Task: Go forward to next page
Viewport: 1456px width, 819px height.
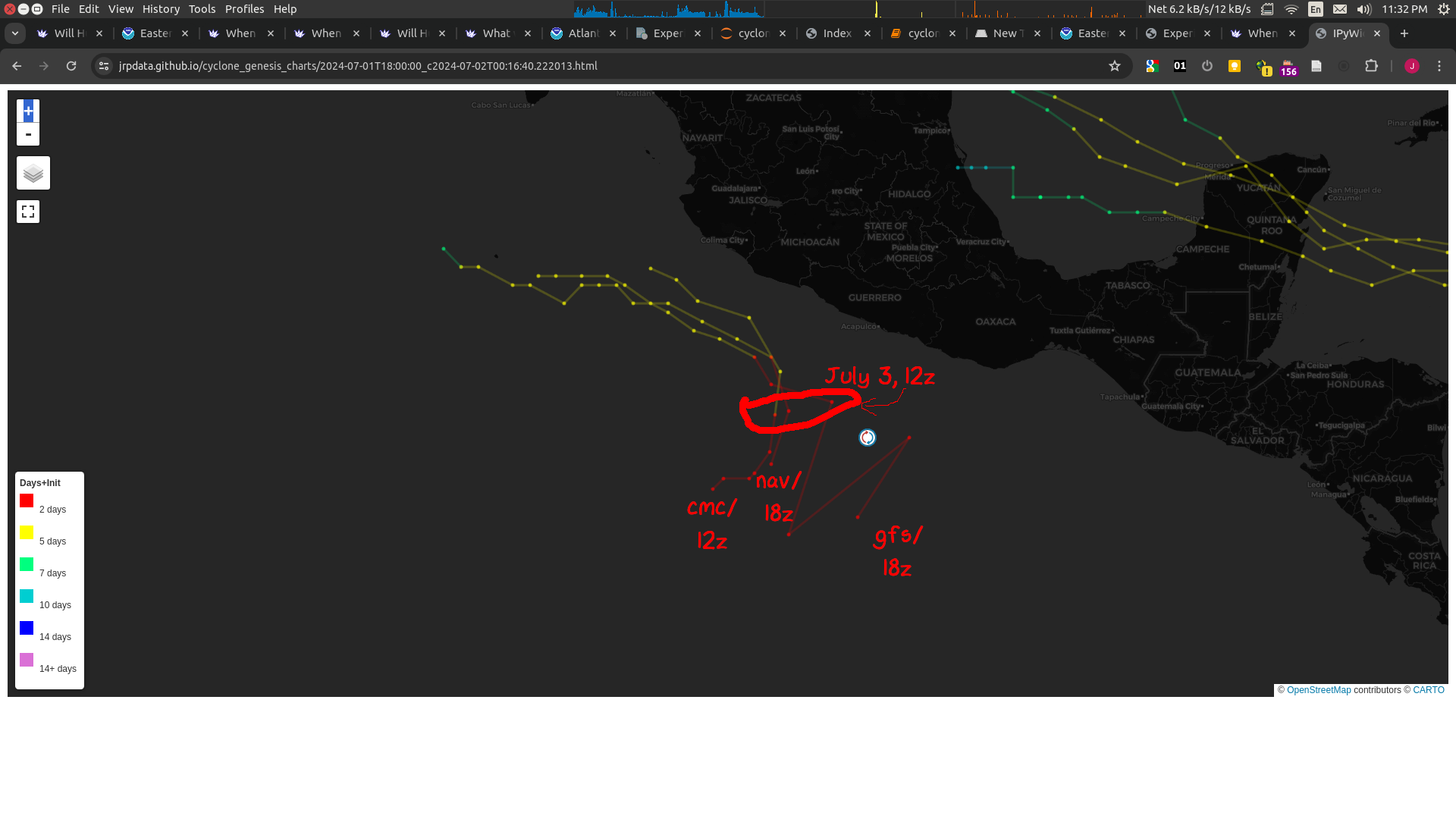Action: tap(44, 66)
